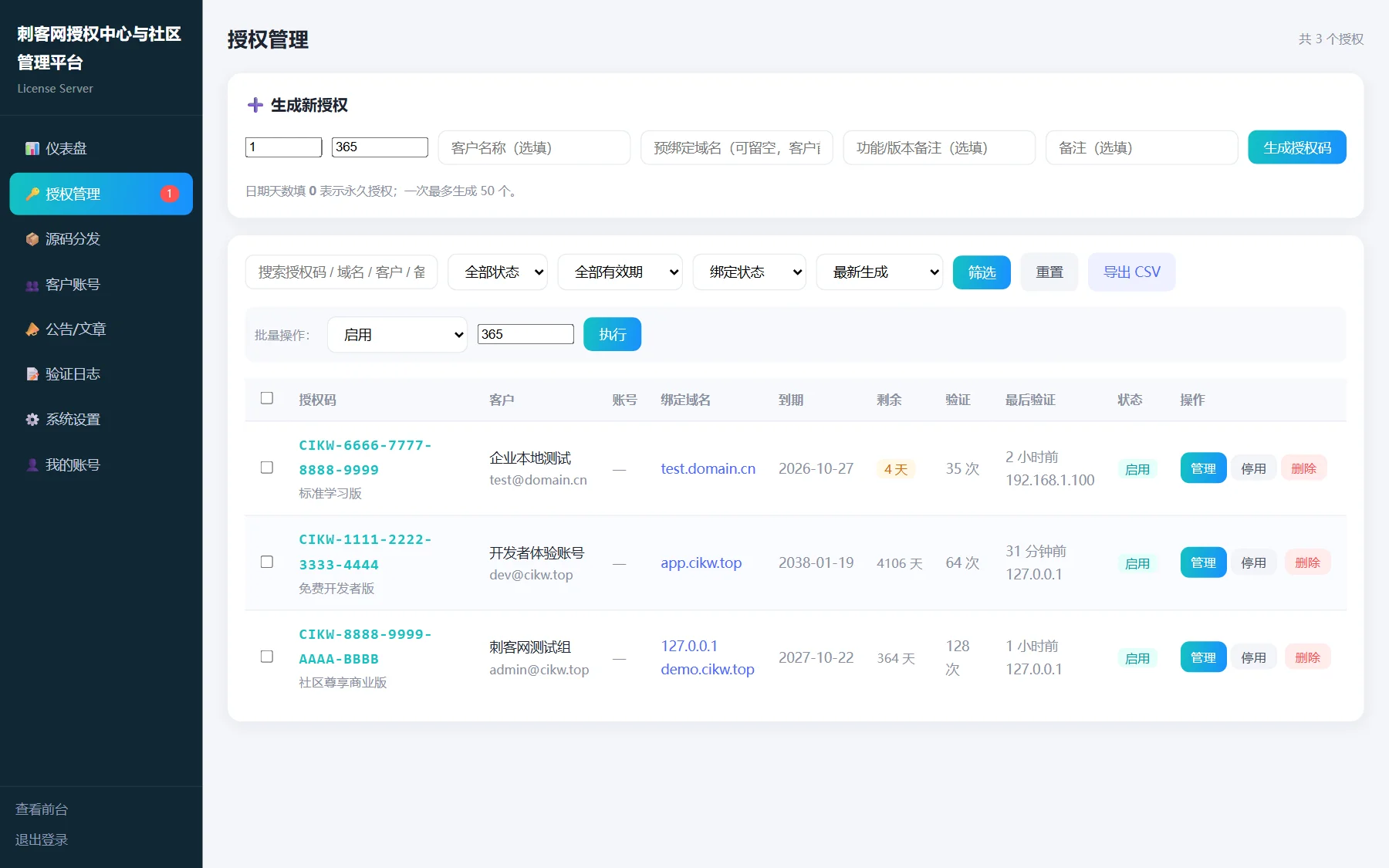Click the megaphone icon beside 公告/文章

point(32,329)
